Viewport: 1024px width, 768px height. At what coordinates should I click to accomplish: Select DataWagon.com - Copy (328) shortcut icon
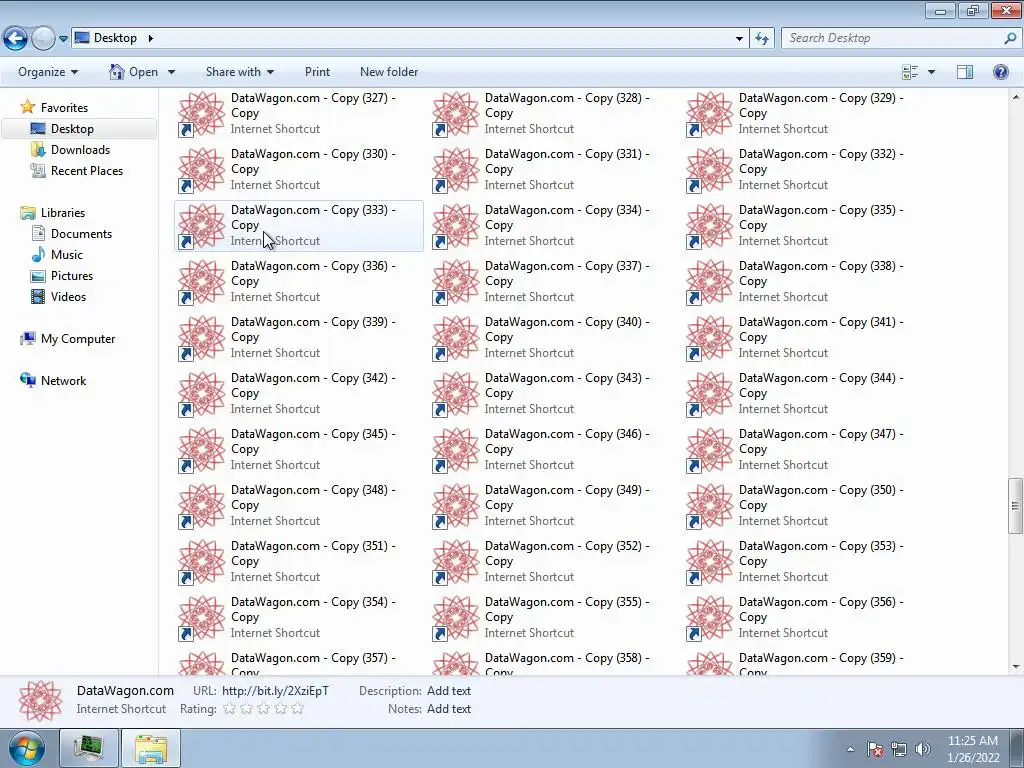coord(456,114)
